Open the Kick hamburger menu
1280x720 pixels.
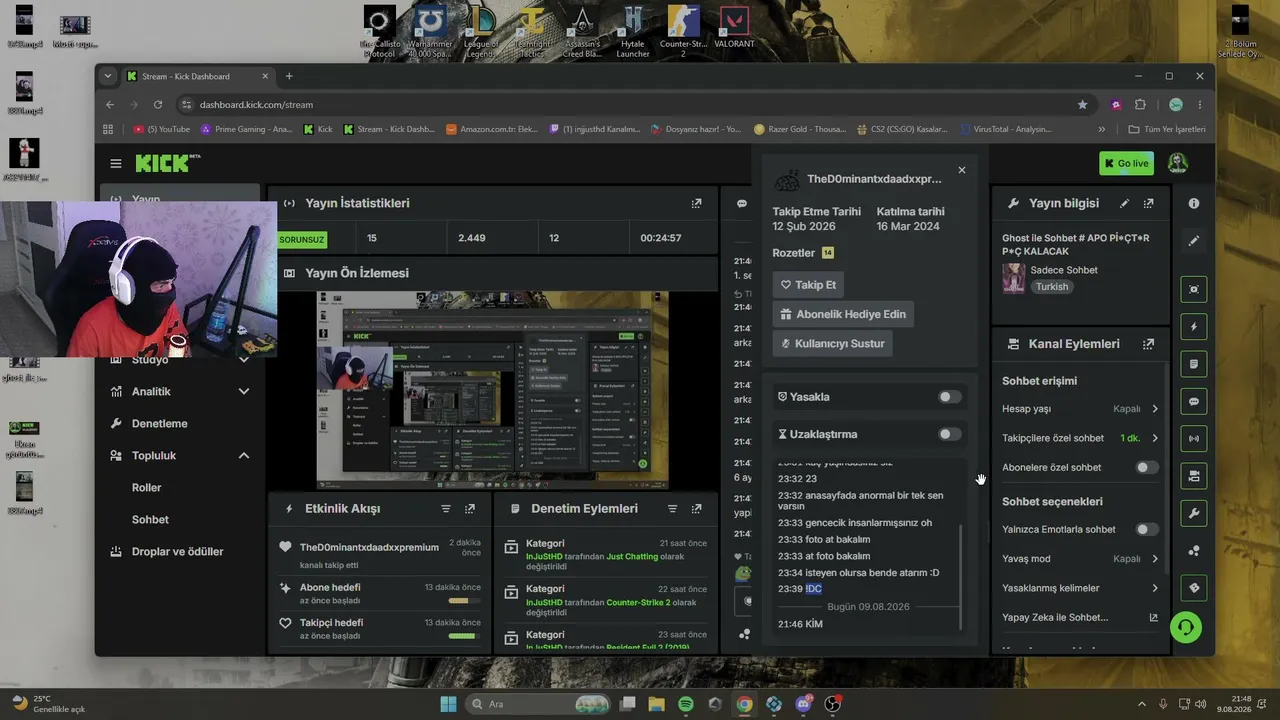click(x=116, y=163)
